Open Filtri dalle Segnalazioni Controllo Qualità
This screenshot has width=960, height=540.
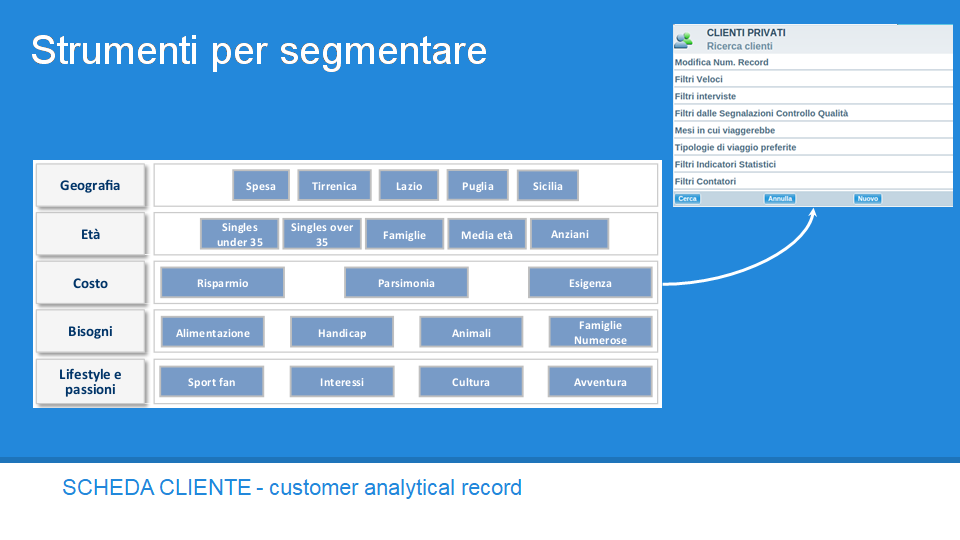tap(812, 113)
